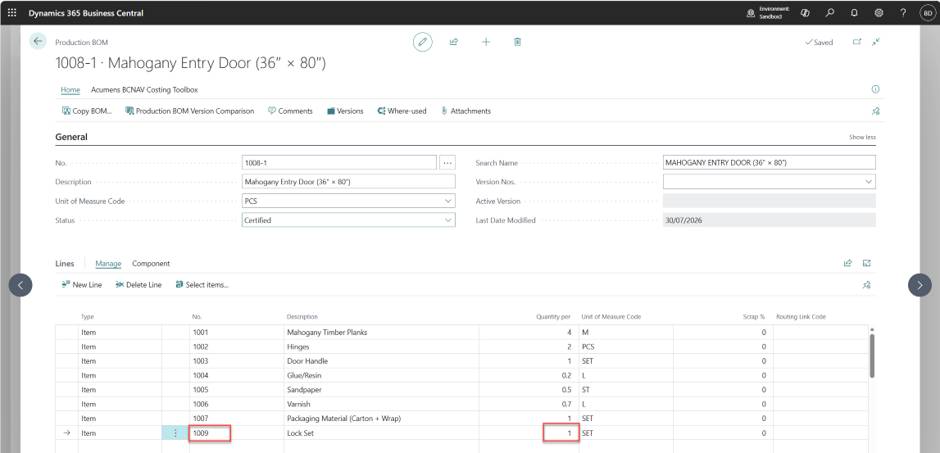Screen dimensions: 940x453
Task: Select the Component tab in Lines
Action: (151, 264)
